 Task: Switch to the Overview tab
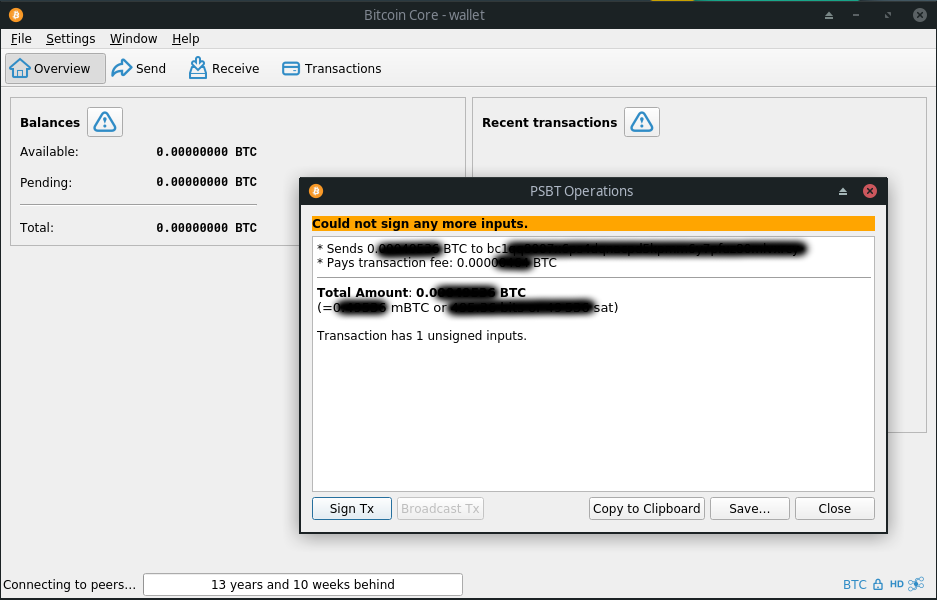pyautogui.click(x=56, y=68)
